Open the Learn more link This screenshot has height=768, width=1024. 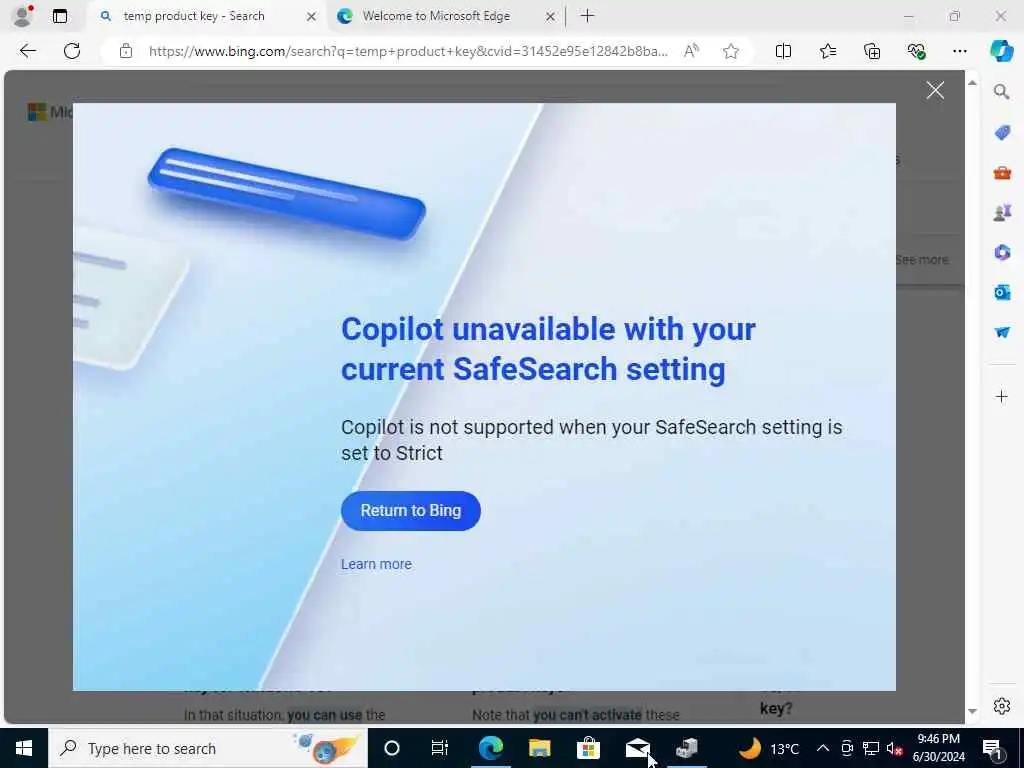coord(376,564)
